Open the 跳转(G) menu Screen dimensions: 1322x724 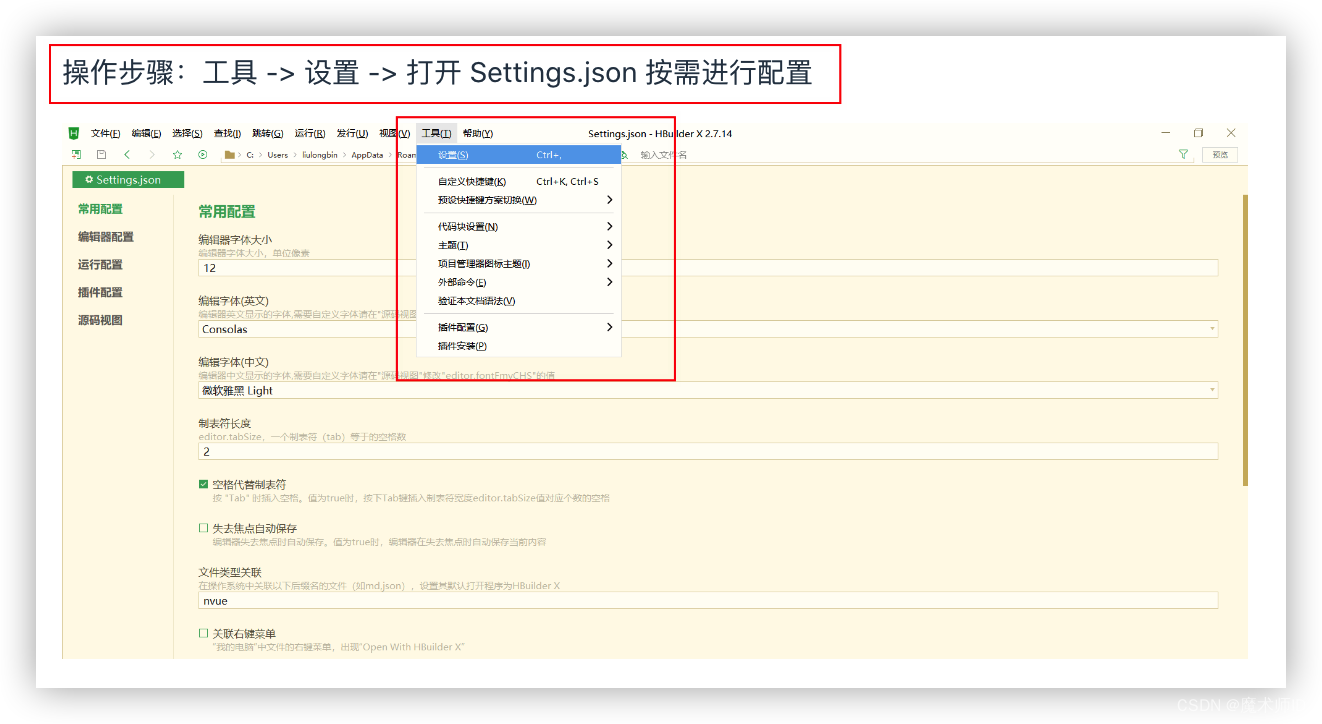tap(267, 133)
